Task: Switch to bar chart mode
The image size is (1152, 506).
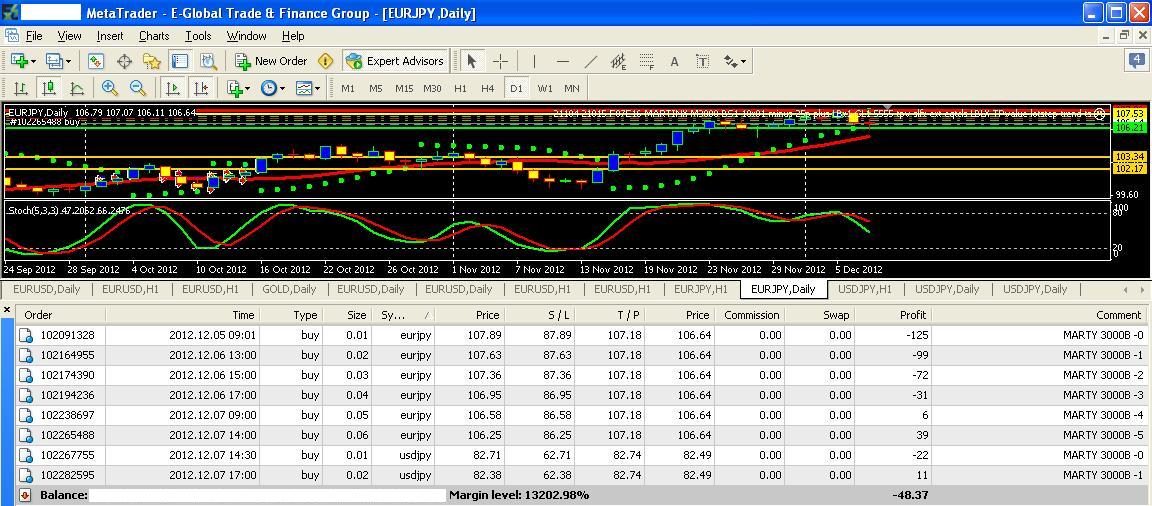Action: (x=21, y=88)
